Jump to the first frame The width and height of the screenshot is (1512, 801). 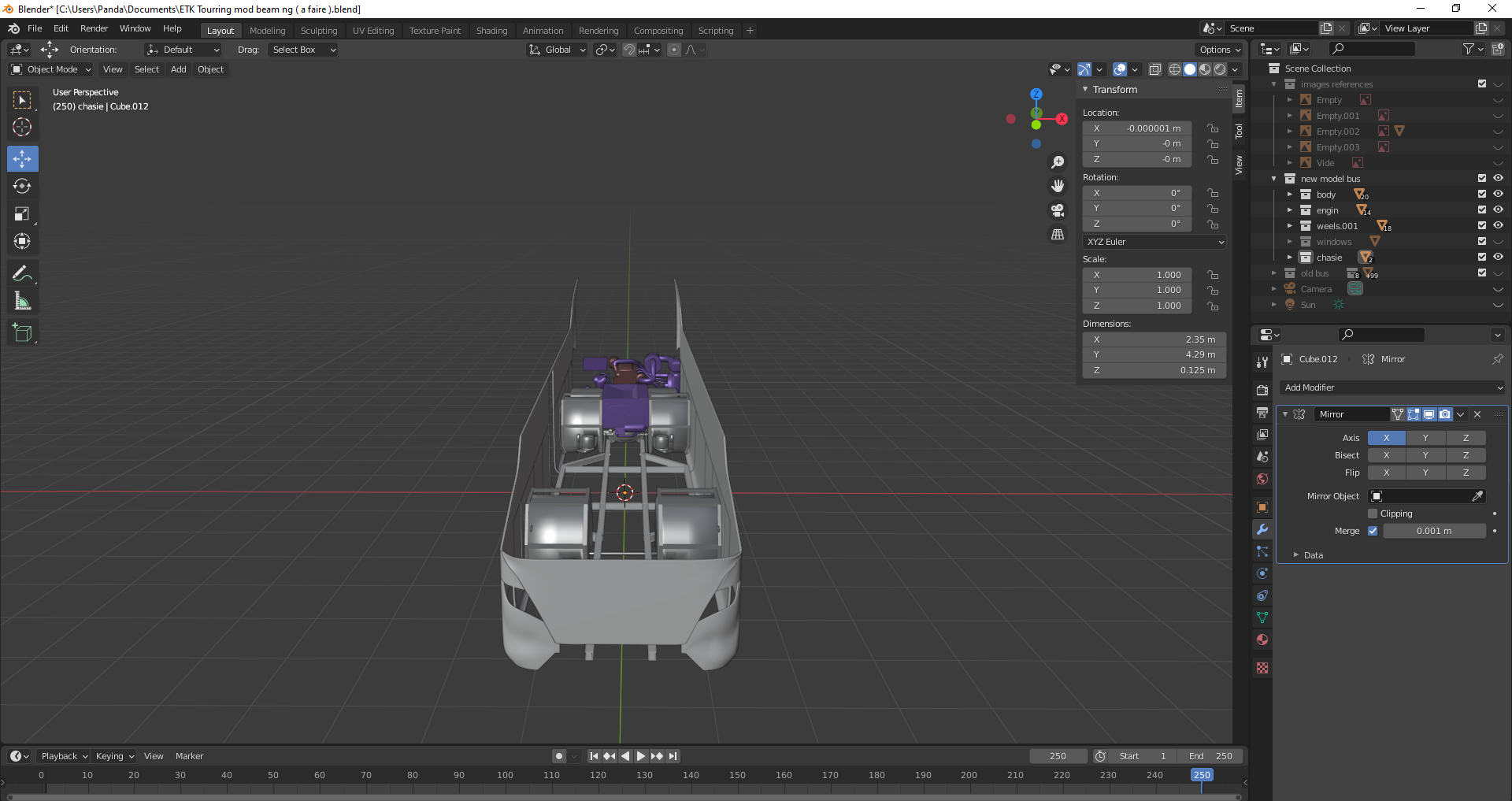pyautogui.click(x=594, y=756)
